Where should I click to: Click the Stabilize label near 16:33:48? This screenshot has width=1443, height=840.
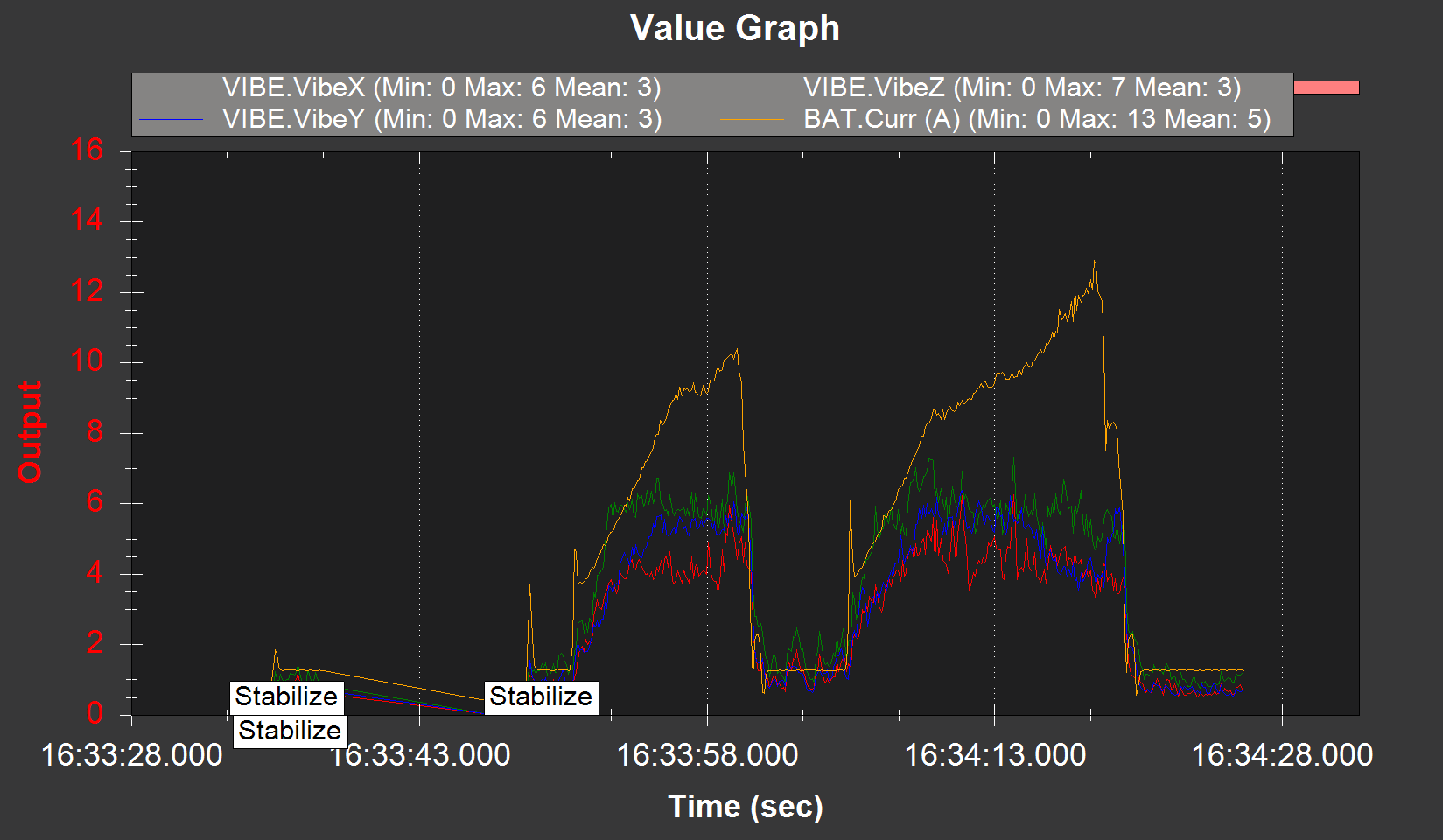(x=541, y=696)
